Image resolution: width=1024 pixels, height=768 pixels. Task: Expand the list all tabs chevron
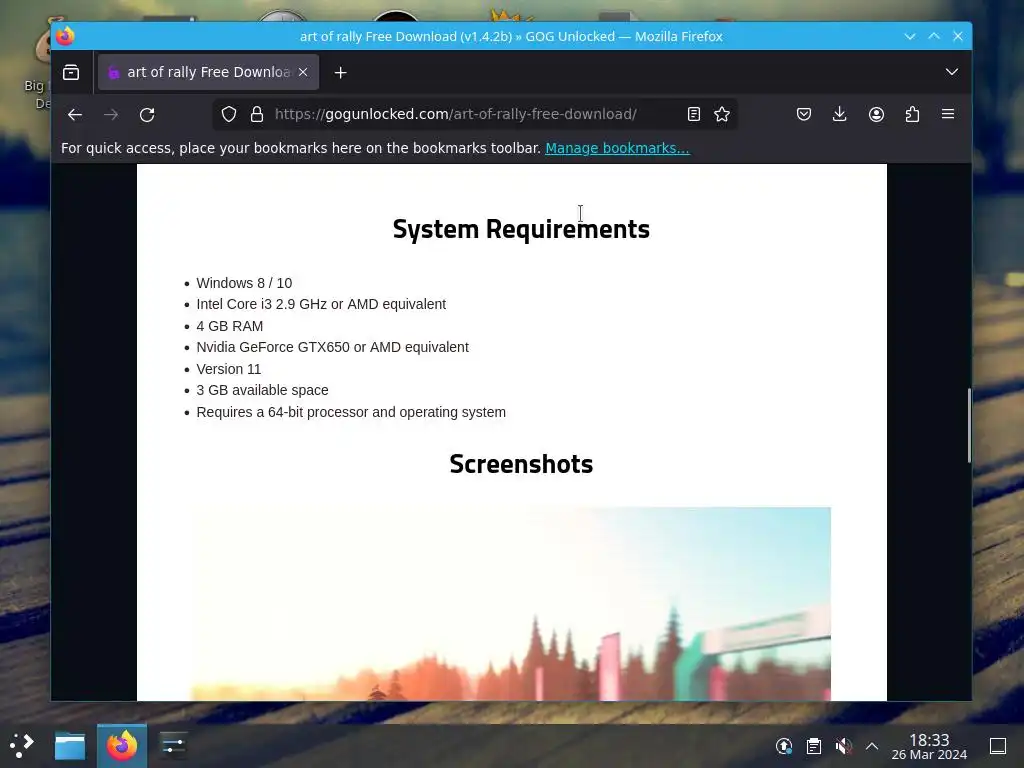[x=952, y=72]
